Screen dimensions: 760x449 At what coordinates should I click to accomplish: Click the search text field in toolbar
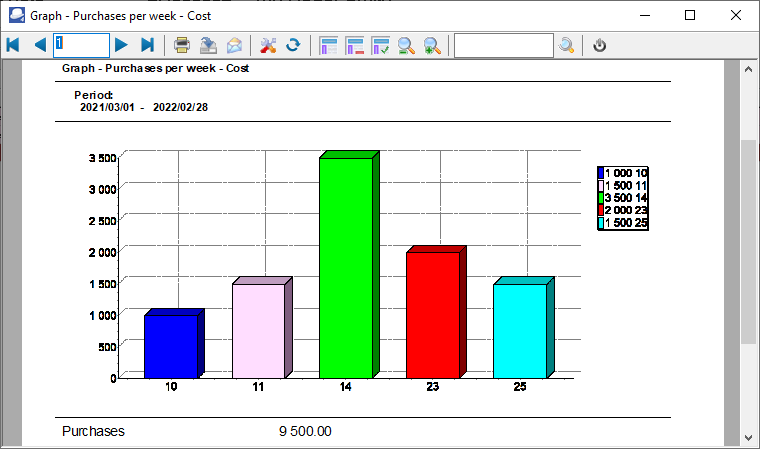pyautogui.click(x=504, y=46)
